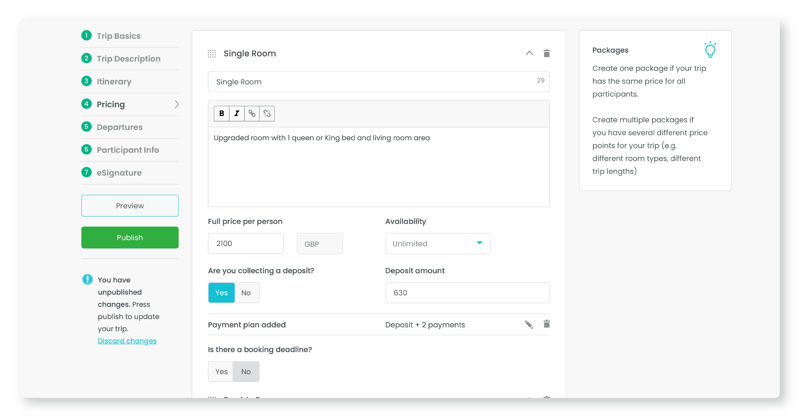The height and width of the screenshot is (417, 800).
Task: Click step 7 circle for eSignature
Action: click(86, 172)
